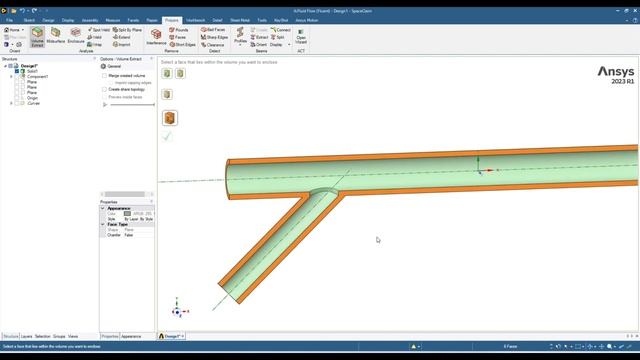Toggle Origin visibility checkbox
640x360 pixels.
click(17, 98)
